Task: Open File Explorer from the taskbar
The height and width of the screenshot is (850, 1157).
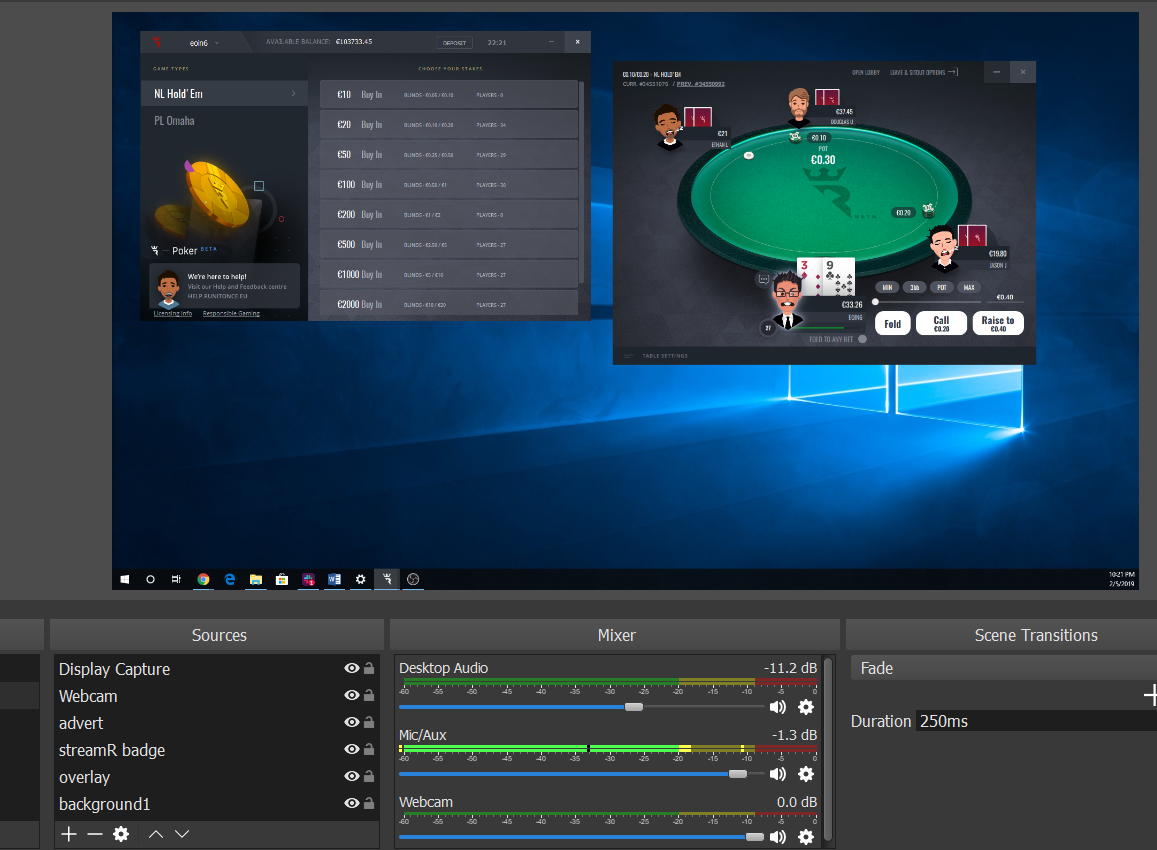Action: [255, 579]
